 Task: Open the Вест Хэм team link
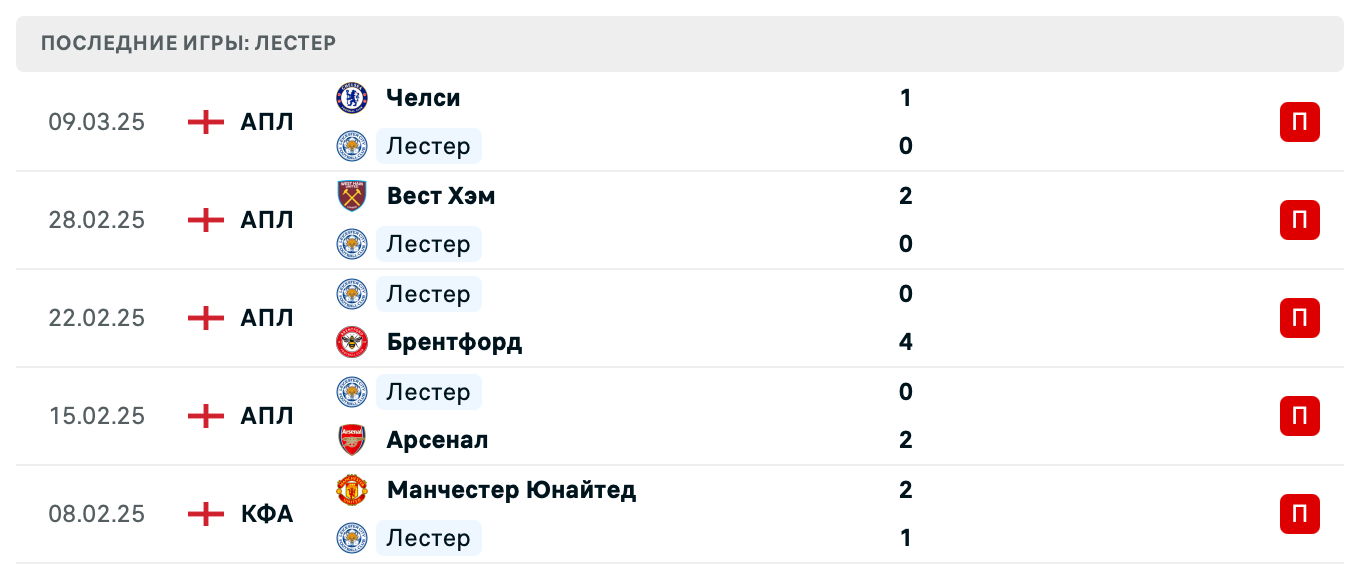441,196
